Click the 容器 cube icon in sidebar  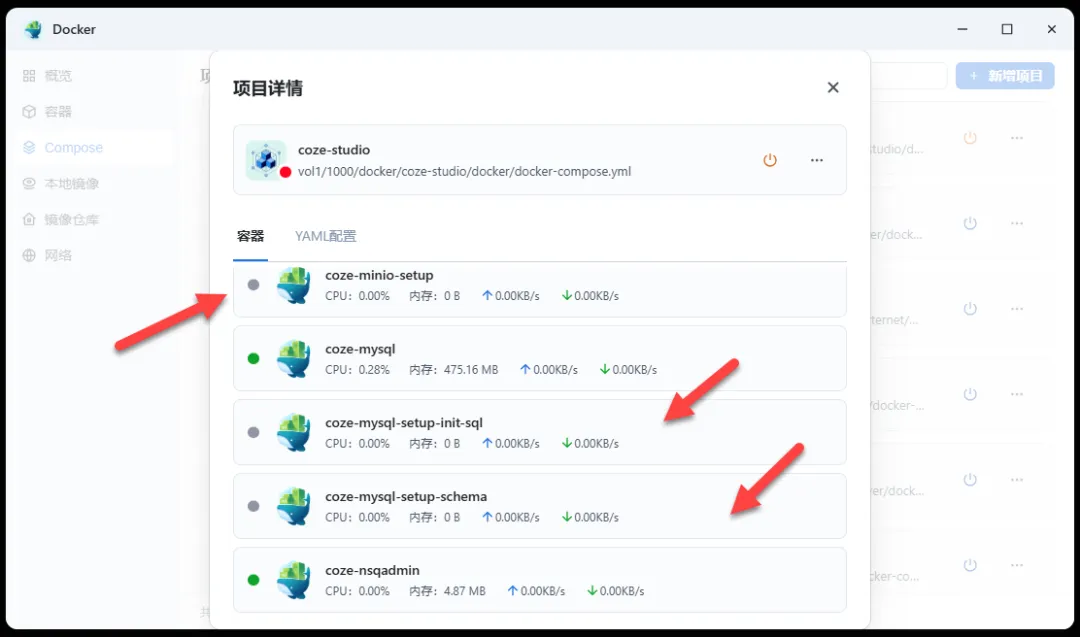pyautogui.click(x=29, y=112)
